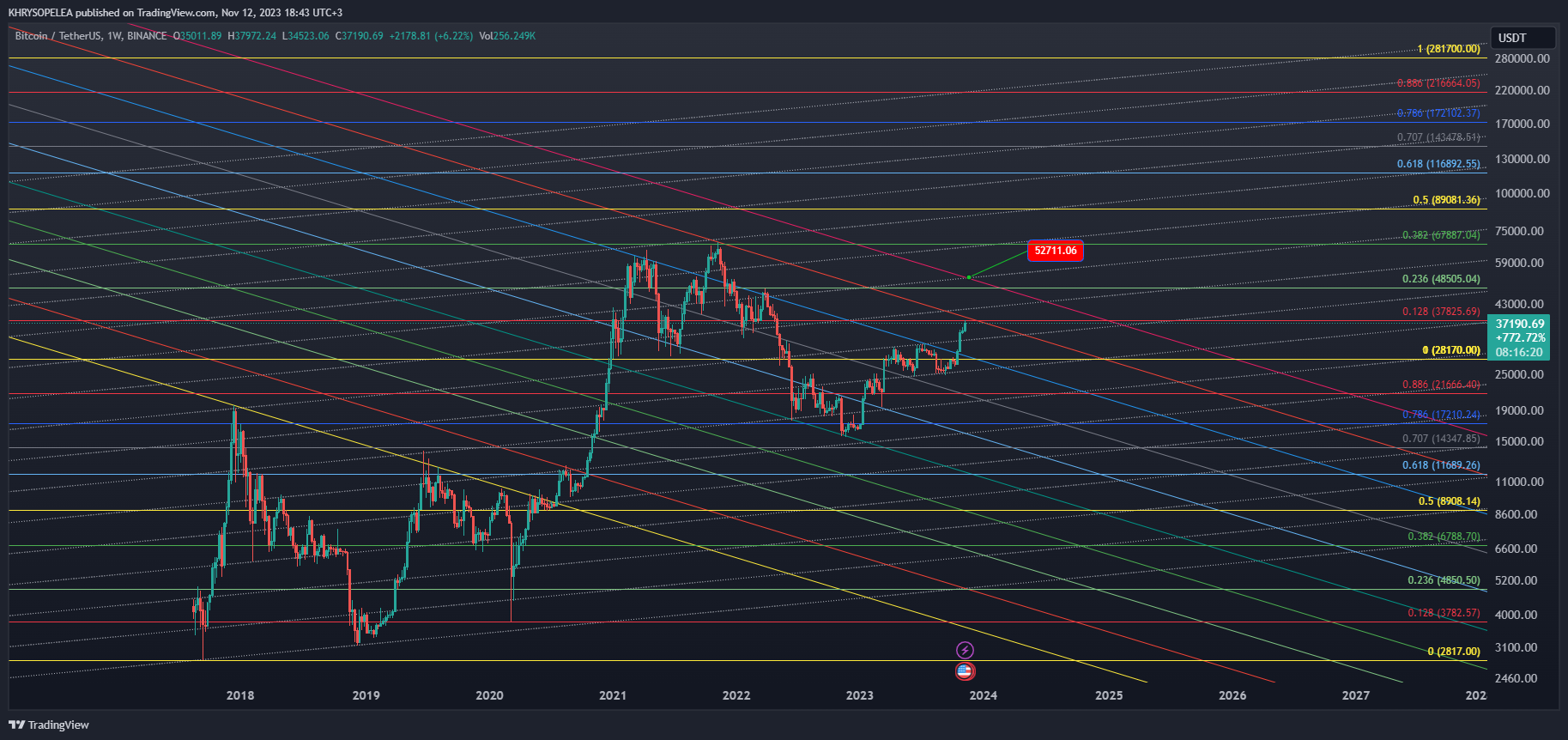Click the 2027 label on the time axis
The image size is (1568, 740).
[x=1356, y=695]
